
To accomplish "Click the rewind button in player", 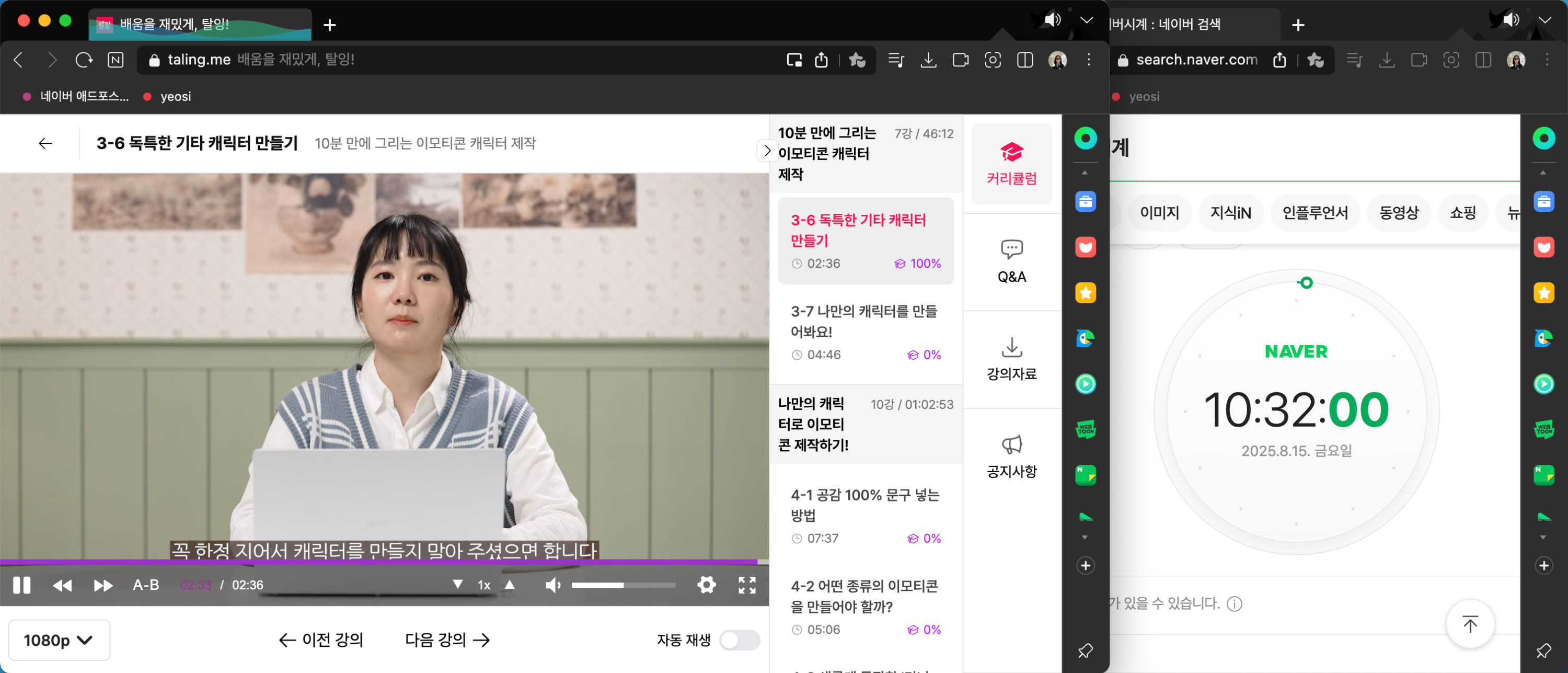I will point(62,585).
